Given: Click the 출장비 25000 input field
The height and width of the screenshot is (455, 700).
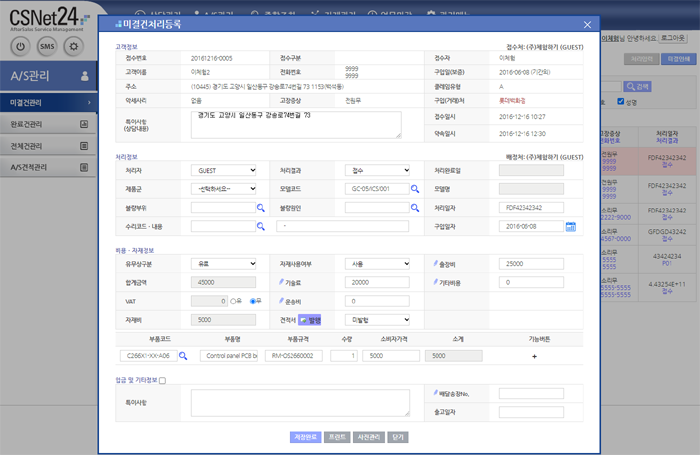Looking at the screenshot, I should pos(531,264).
